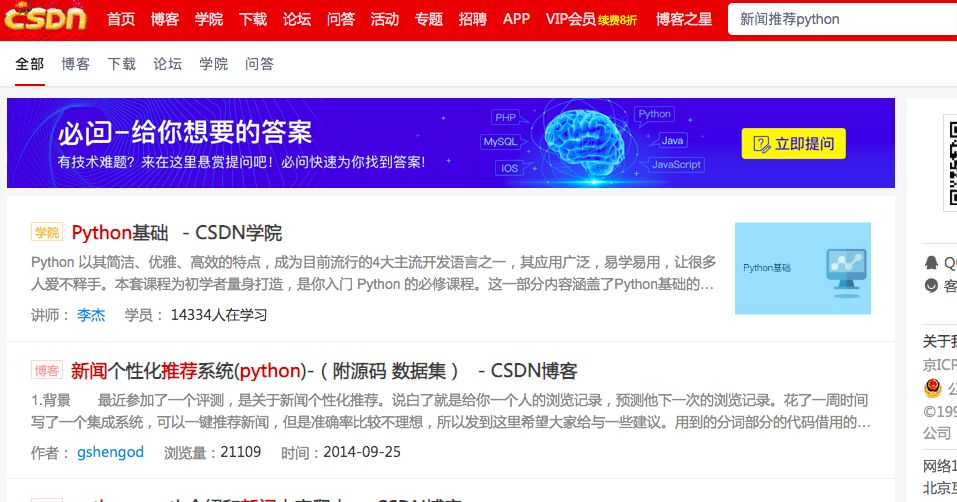The width and height of the screenshot is (957, 502).
Task: Open 问答 in the red navigation bar
Action: tap(341, 19)
